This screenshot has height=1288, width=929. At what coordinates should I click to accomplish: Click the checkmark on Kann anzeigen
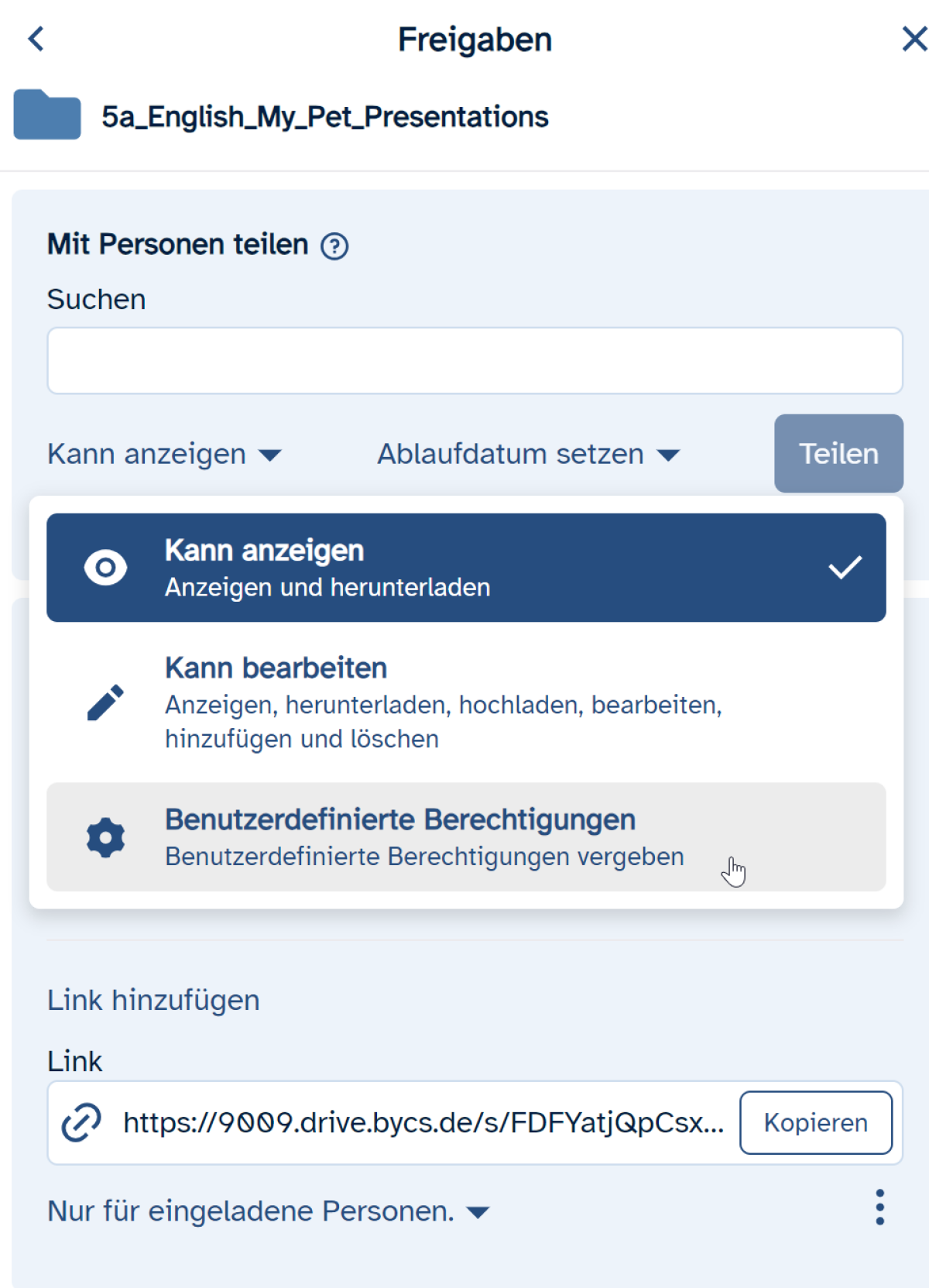click(845, 568)
